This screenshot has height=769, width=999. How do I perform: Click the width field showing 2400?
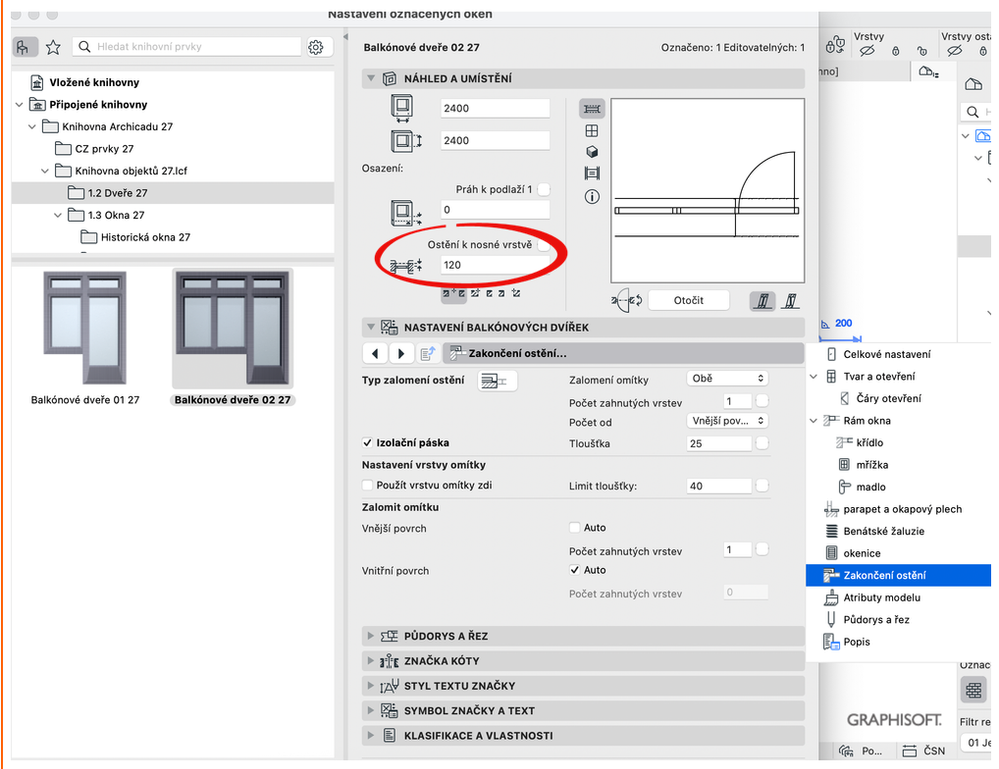coord(494,108)
